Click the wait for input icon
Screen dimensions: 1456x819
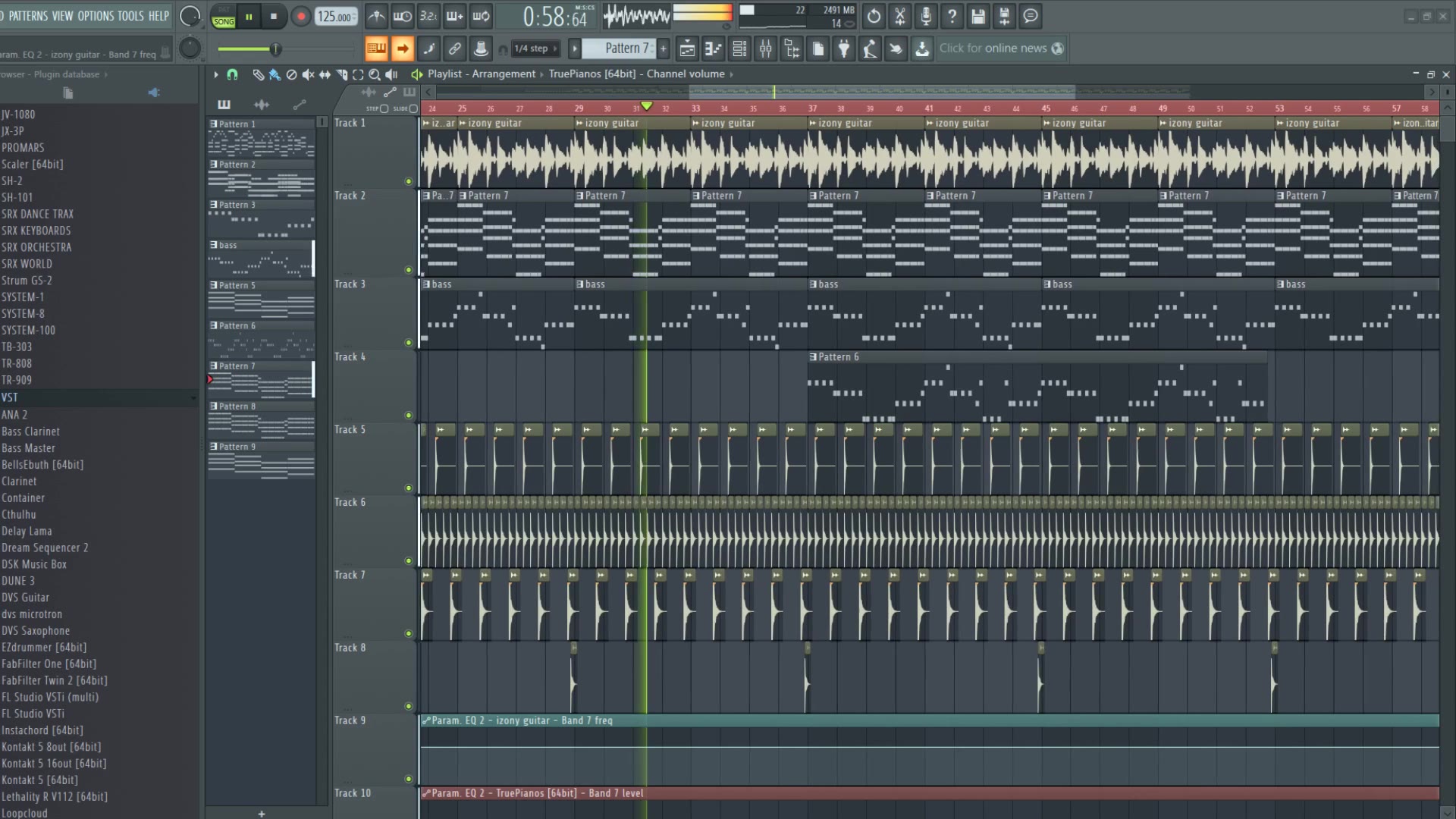(403, 16)
